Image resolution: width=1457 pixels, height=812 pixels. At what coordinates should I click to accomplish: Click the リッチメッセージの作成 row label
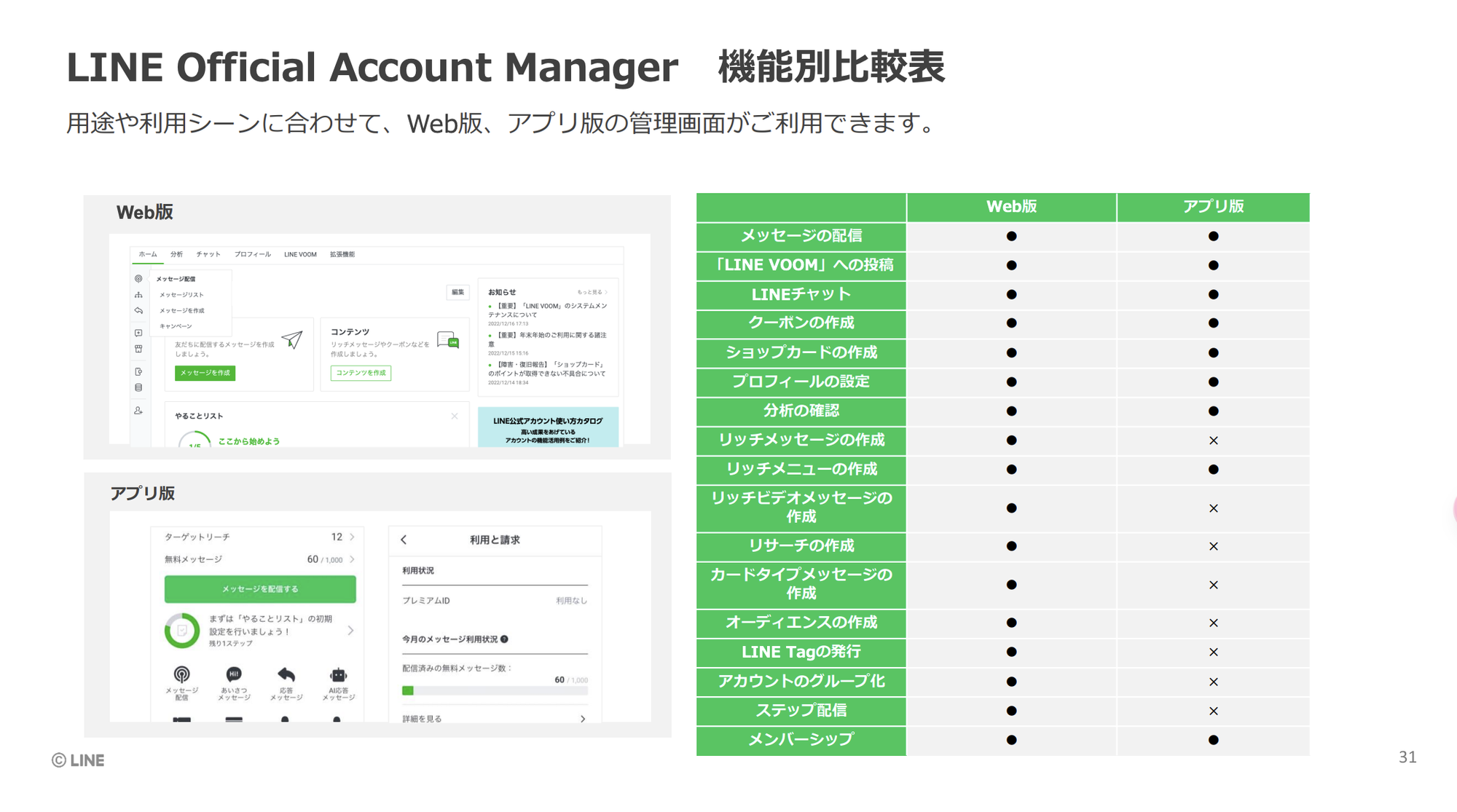801,440
